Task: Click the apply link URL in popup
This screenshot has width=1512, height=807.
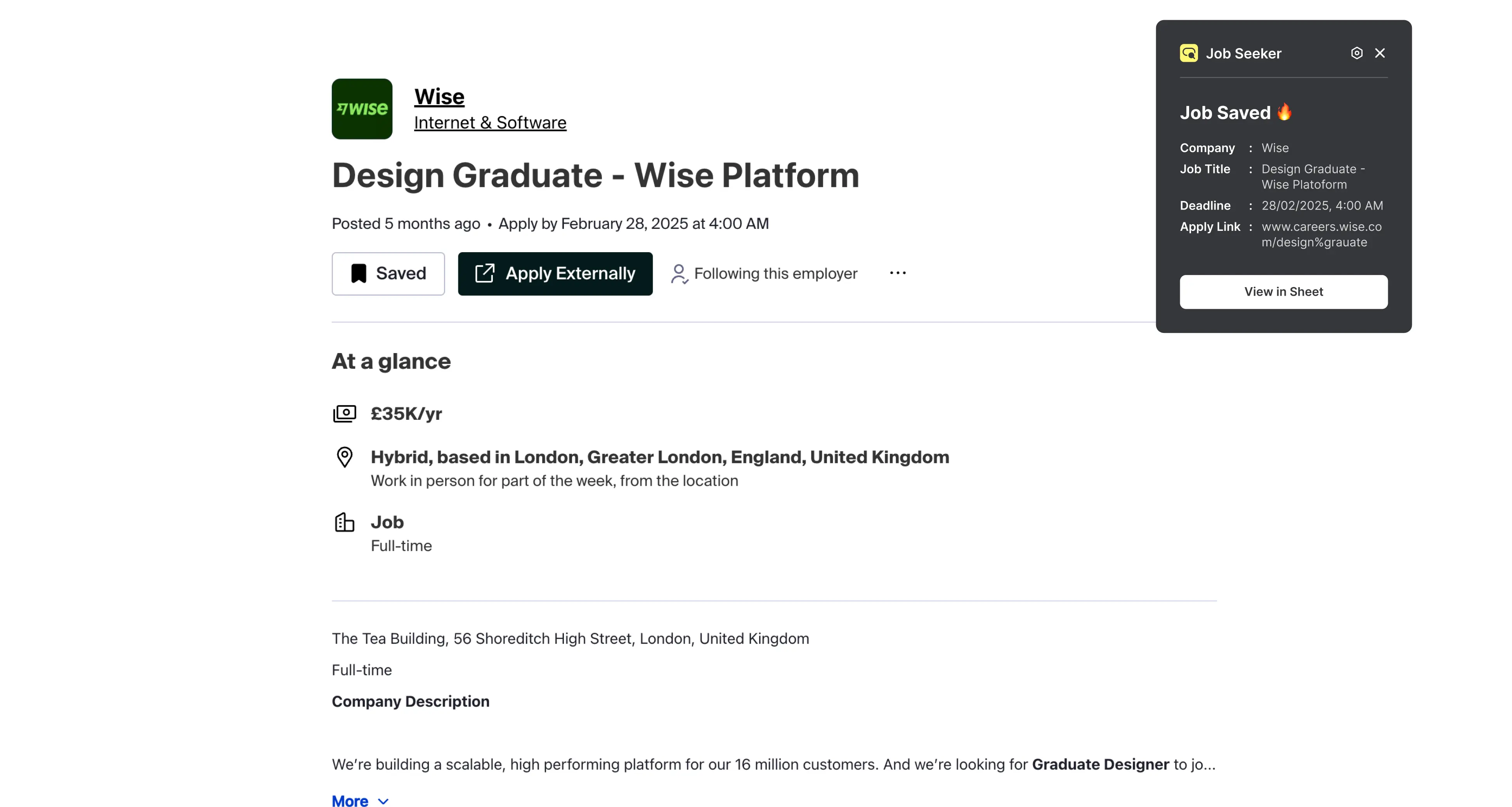Action: pos(1321,234)
